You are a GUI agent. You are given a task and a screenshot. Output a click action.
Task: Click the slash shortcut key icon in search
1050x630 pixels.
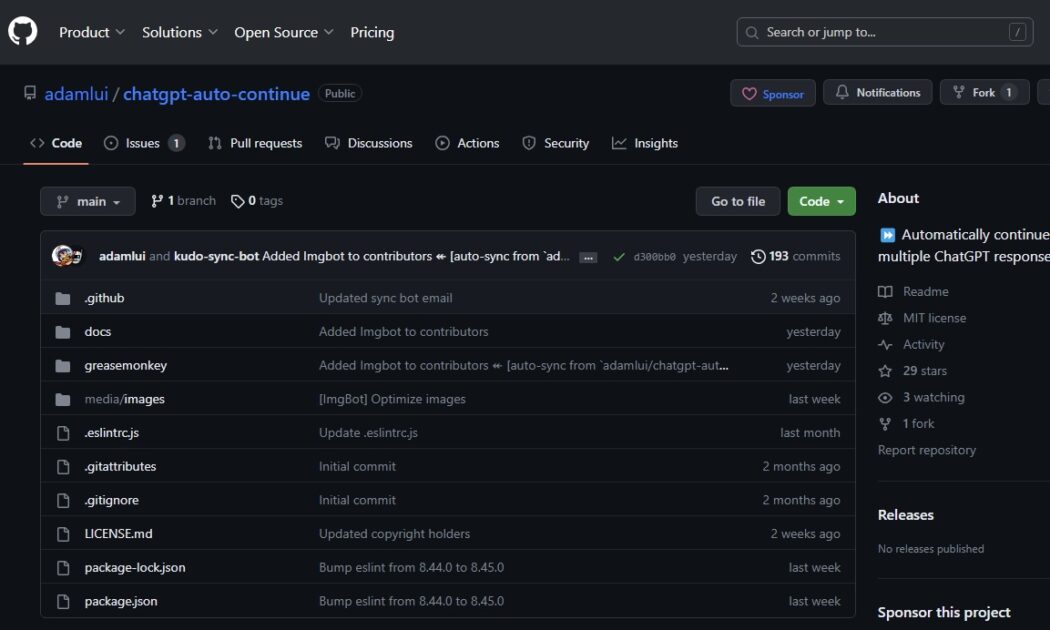tap(1017, 32)
